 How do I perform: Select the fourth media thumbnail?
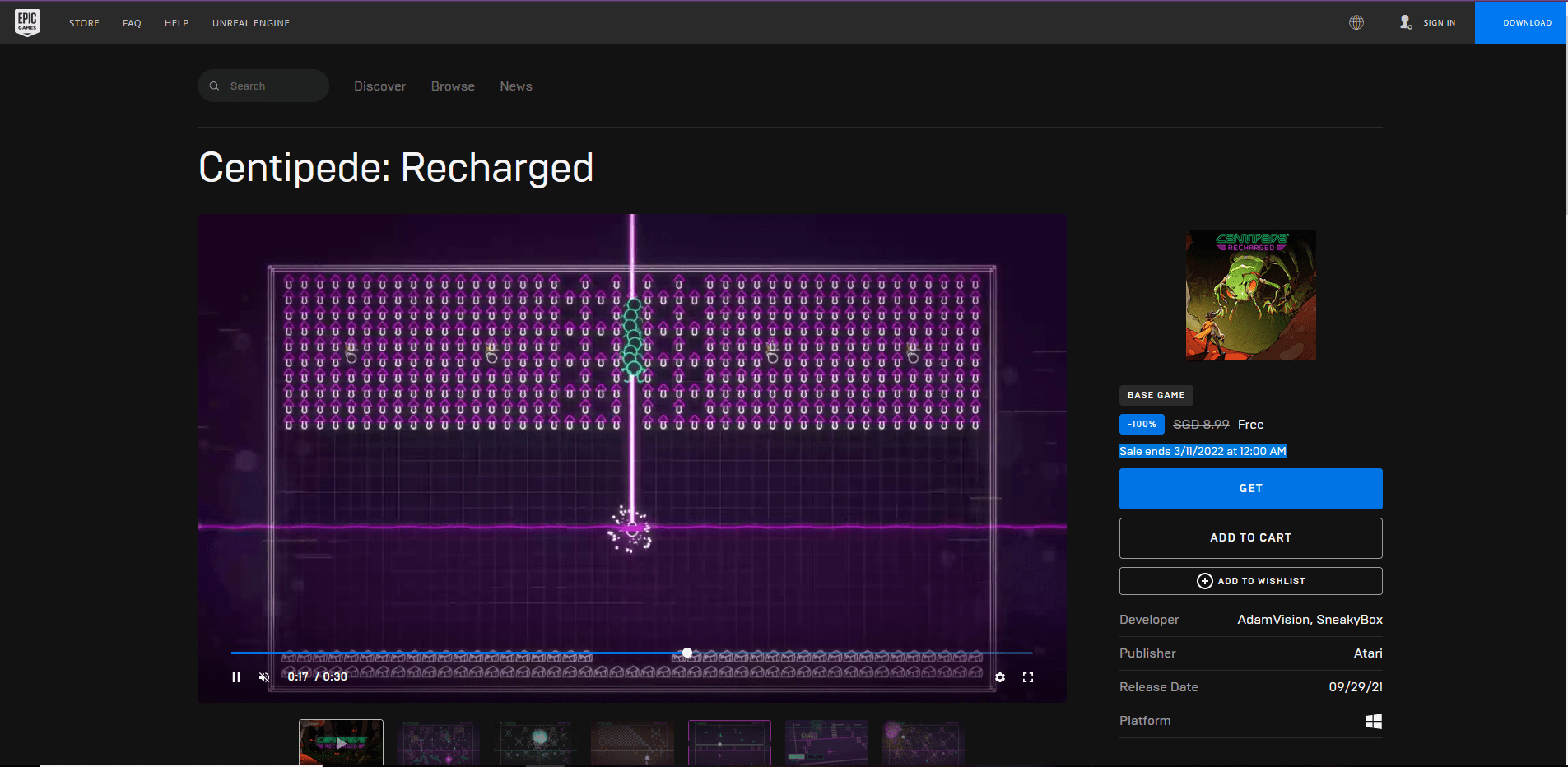[x=632, y=742]
